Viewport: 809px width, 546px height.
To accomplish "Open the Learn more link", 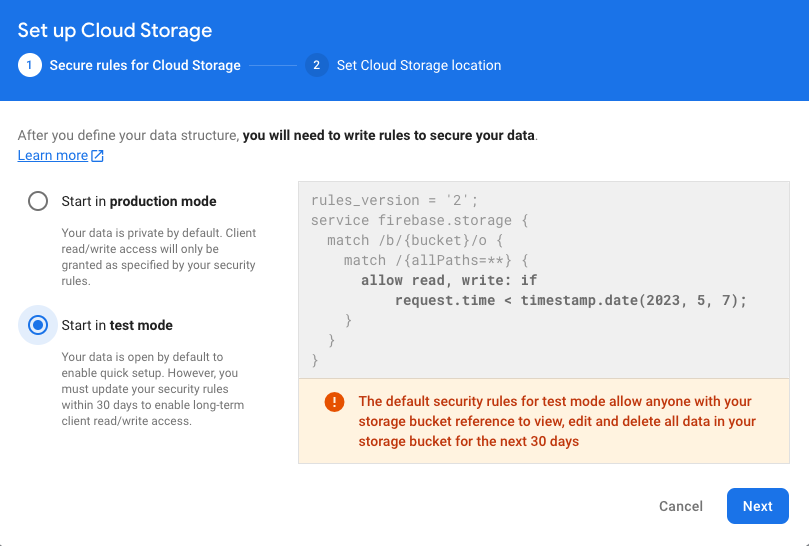I will coord(53,155).
